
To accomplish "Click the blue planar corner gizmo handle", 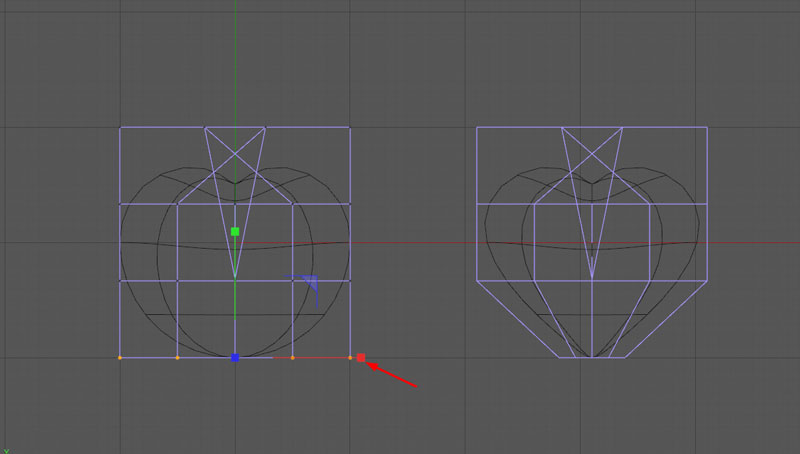I will (x=311, y=284).
